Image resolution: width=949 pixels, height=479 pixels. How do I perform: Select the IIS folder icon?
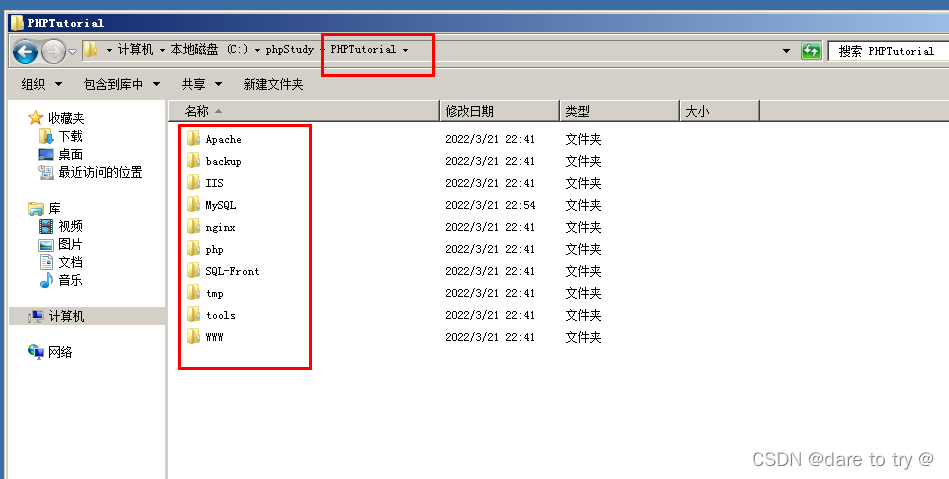(194, 182)
